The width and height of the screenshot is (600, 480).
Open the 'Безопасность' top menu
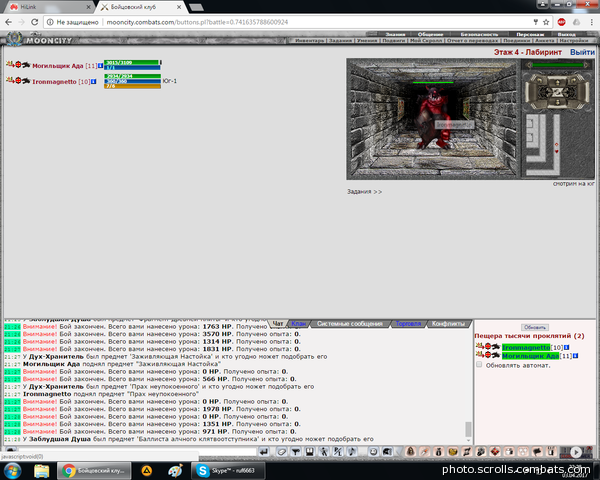[479, 34]
